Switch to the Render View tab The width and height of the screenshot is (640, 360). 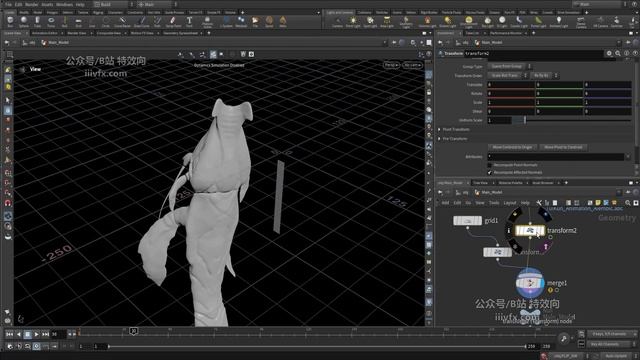pyautogui.click(x=77, y=33)
